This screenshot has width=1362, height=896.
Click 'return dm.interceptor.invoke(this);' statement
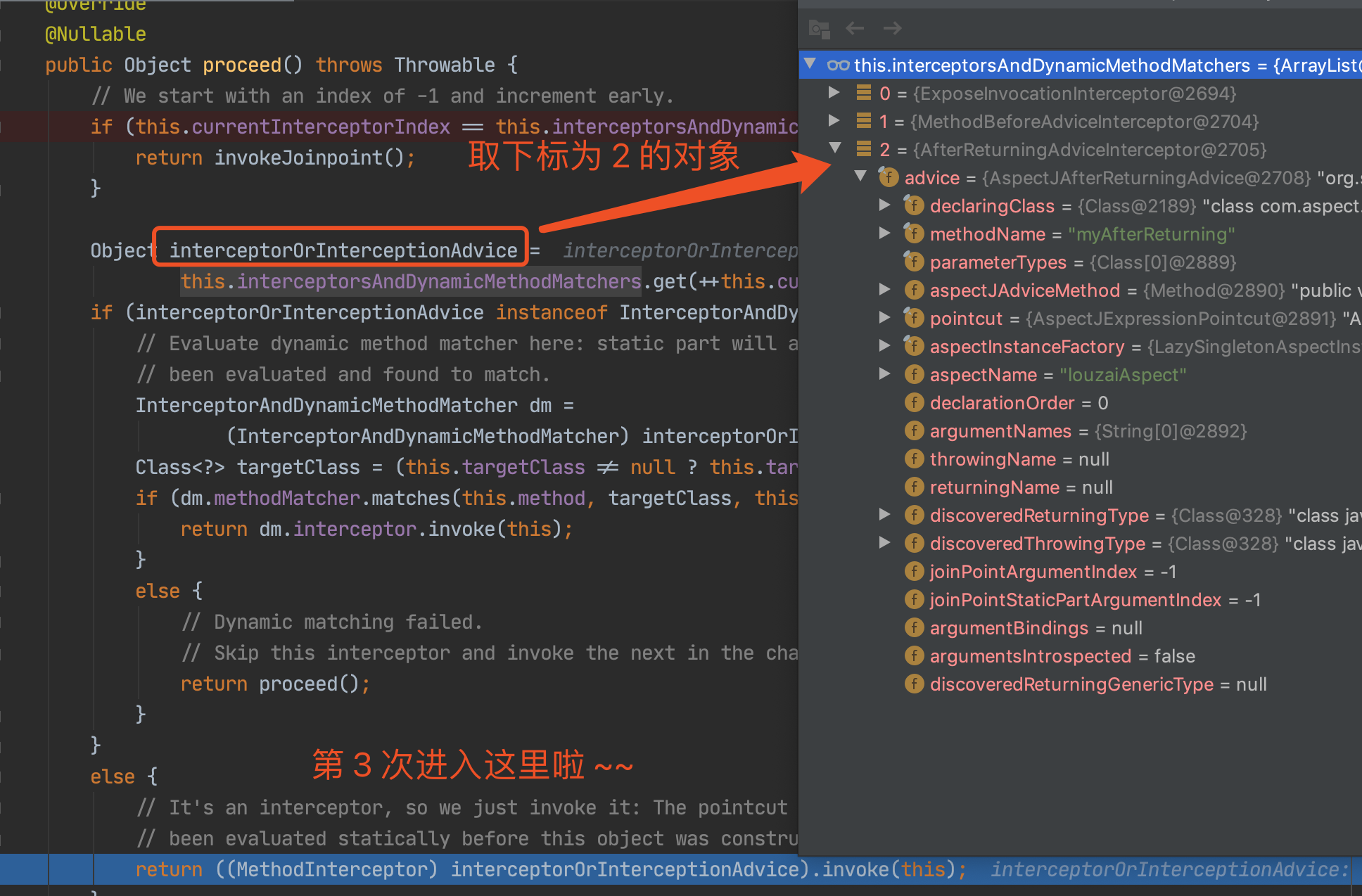click(377, 529)
